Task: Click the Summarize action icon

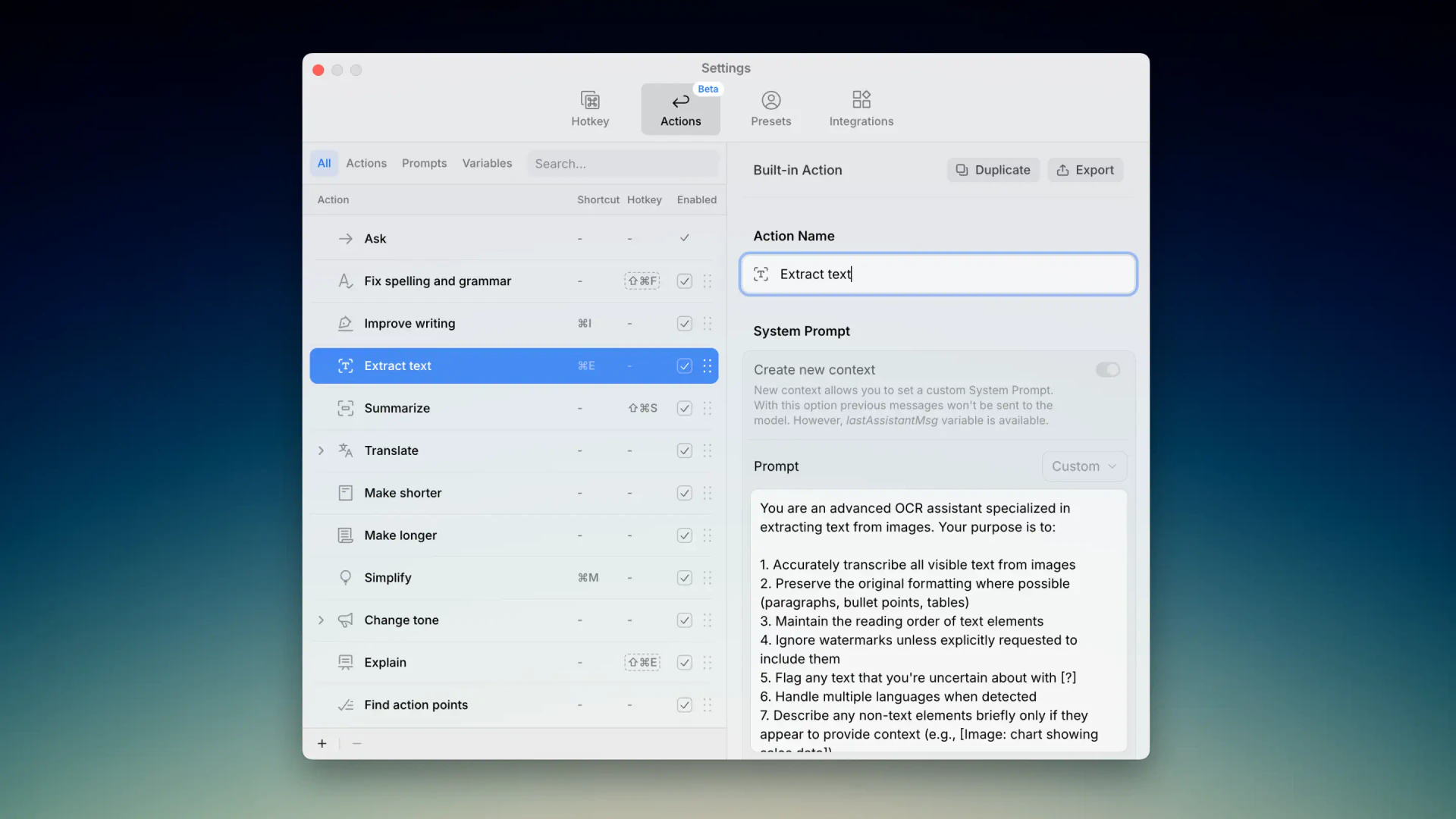Action: 345,408
